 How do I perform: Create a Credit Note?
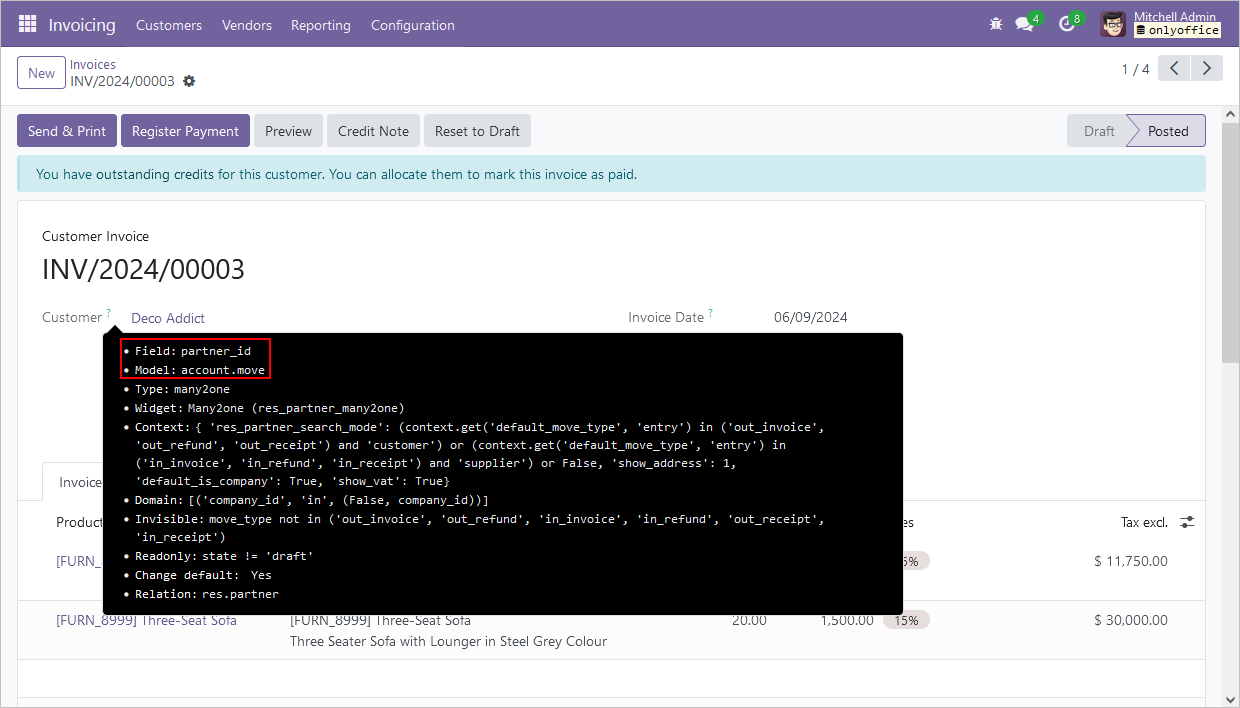(x=373, y=130)
